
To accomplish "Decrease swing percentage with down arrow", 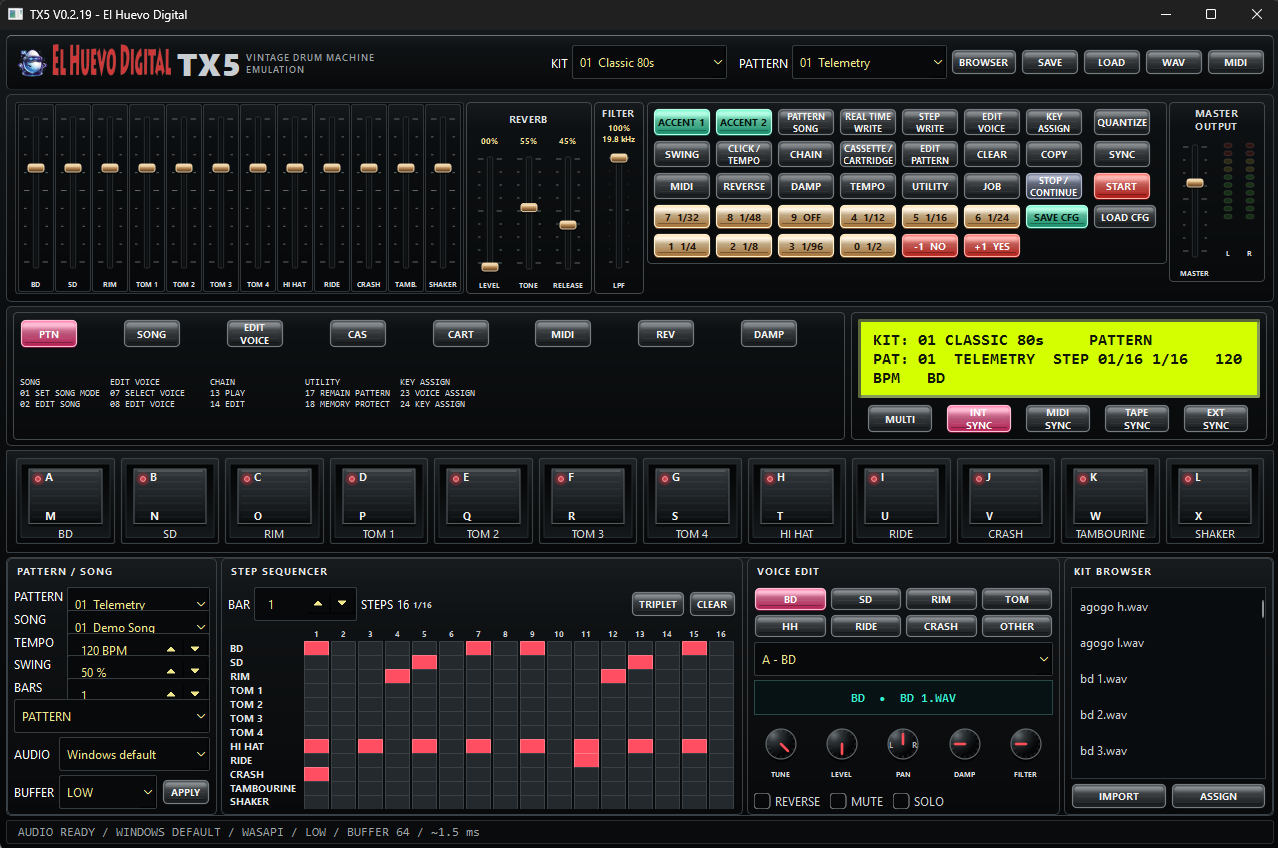I will 195,673.
